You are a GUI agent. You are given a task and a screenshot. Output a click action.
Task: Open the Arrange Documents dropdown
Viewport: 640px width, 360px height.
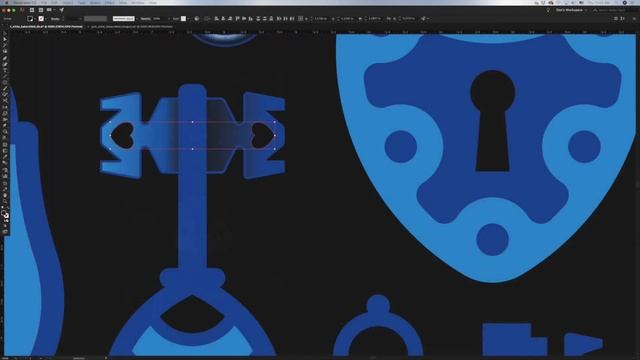click(50, 10)
